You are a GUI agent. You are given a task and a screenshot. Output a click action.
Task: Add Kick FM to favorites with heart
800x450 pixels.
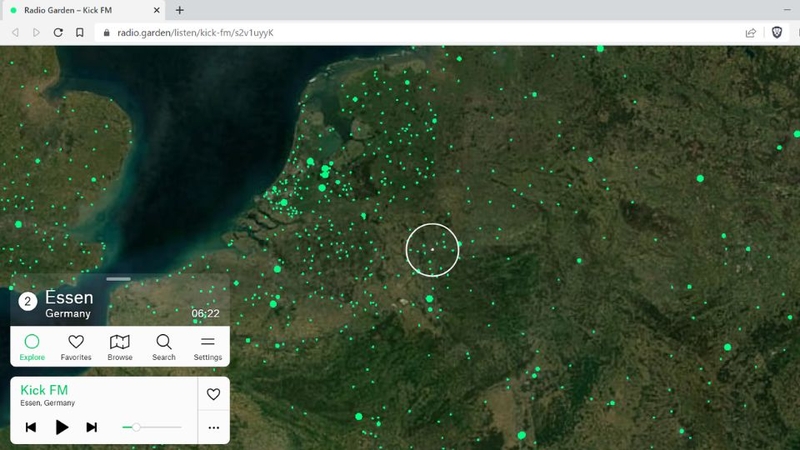point(213,394)
